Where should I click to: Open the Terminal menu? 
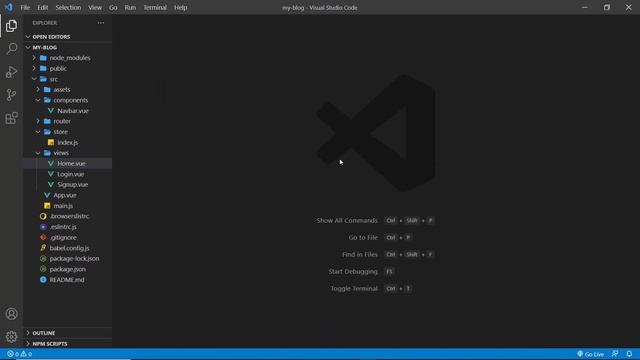pos(155,7)
